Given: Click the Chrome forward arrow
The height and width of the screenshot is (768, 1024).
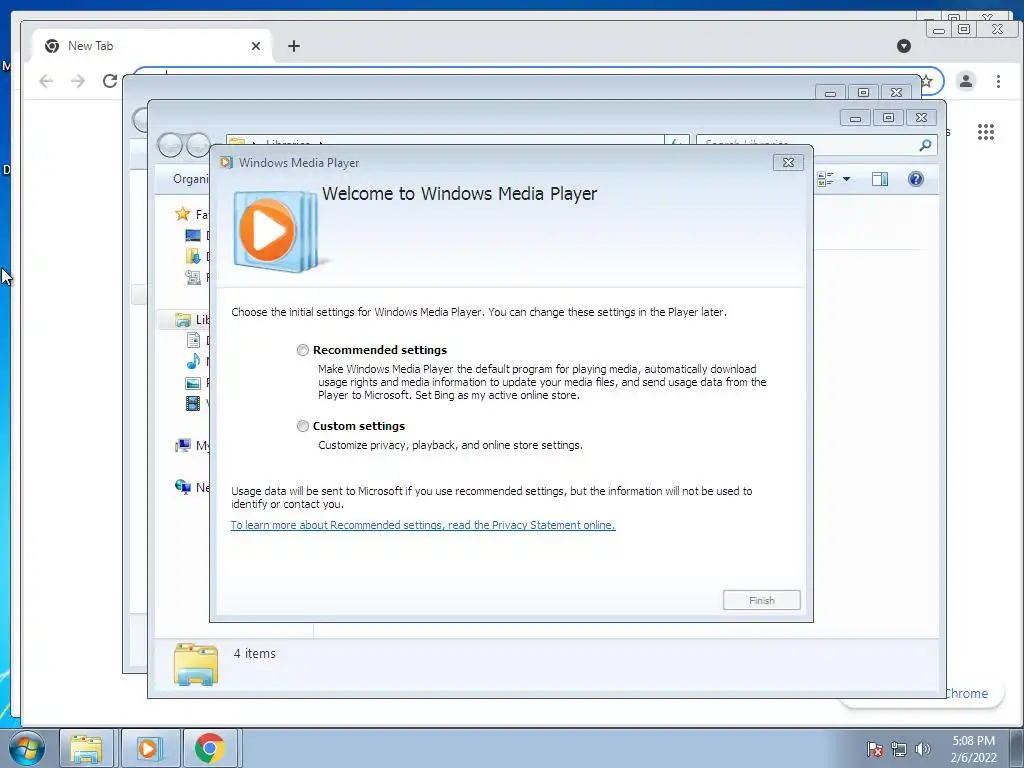Looking at the screenshot, I should [x=78, y=81].
